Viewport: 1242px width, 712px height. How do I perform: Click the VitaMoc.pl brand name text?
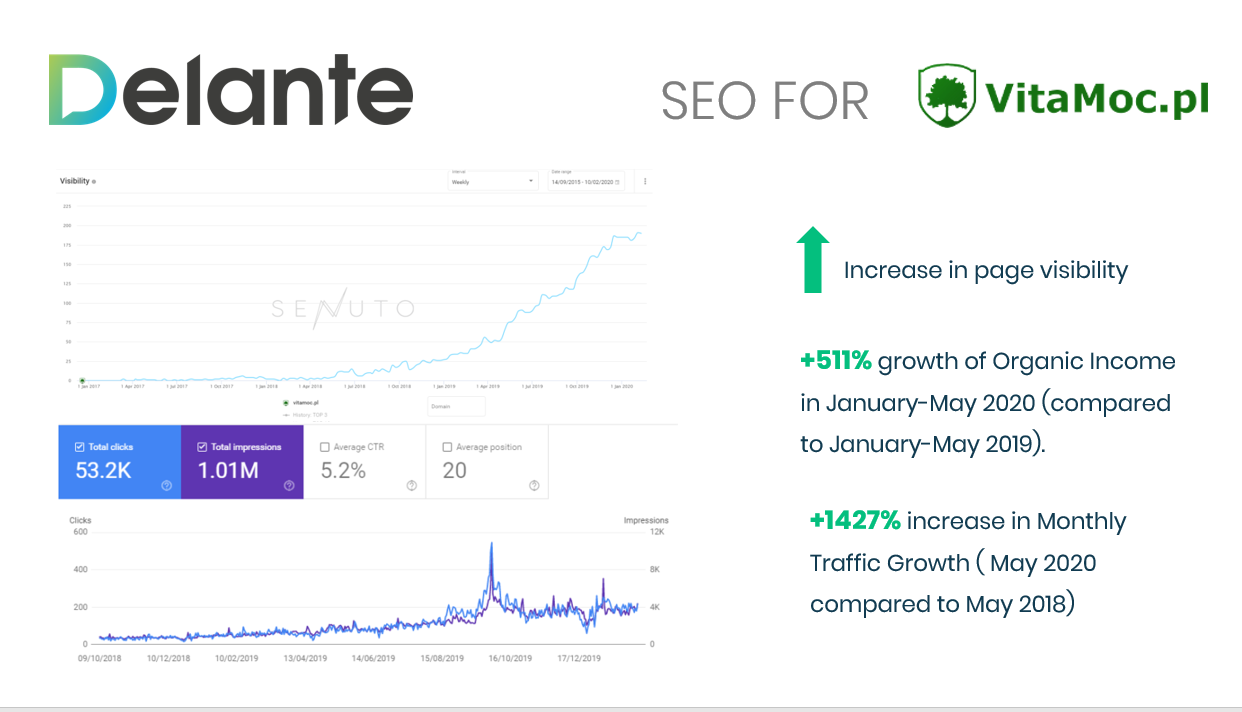coord(1096,98)
